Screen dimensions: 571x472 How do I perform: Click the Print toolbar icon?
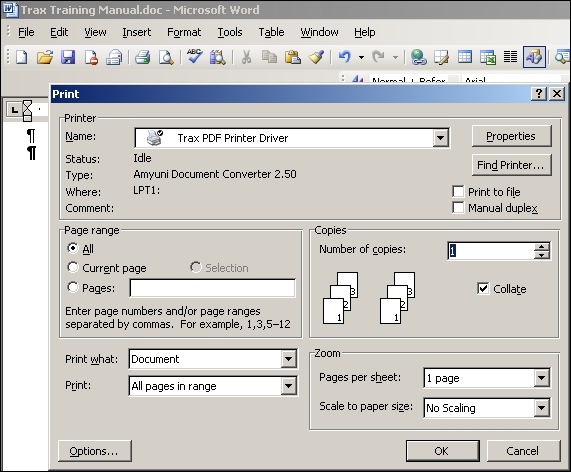pyautogui.click(x=142, y=57)
